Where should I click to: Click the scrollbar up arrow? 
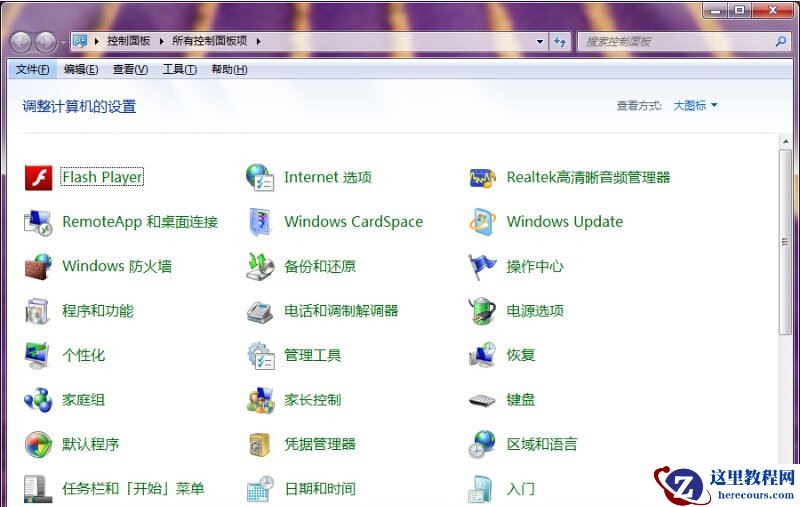[x=785, y=141]
